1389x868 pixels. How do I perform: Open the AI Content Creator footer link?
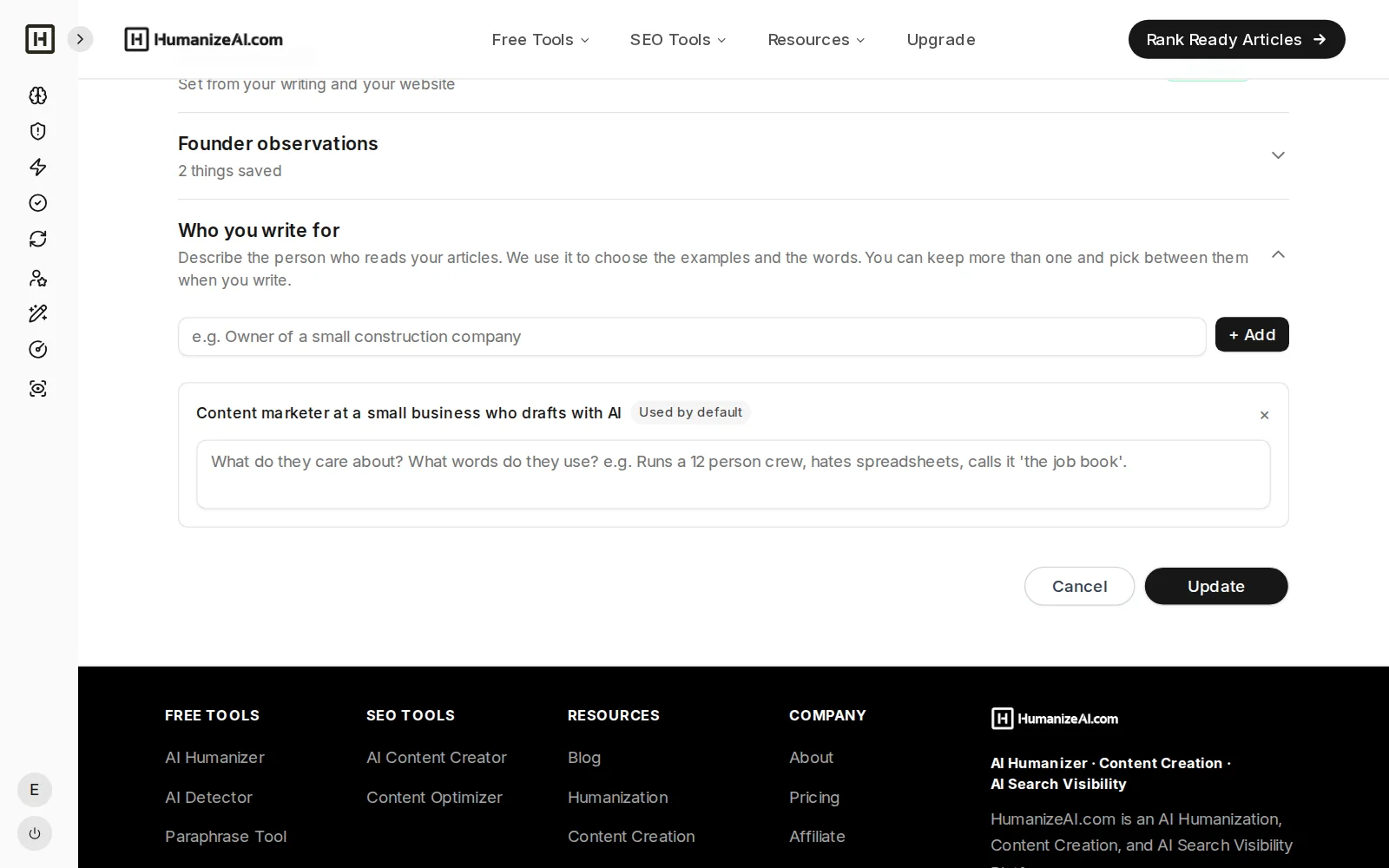pos(437,758)
